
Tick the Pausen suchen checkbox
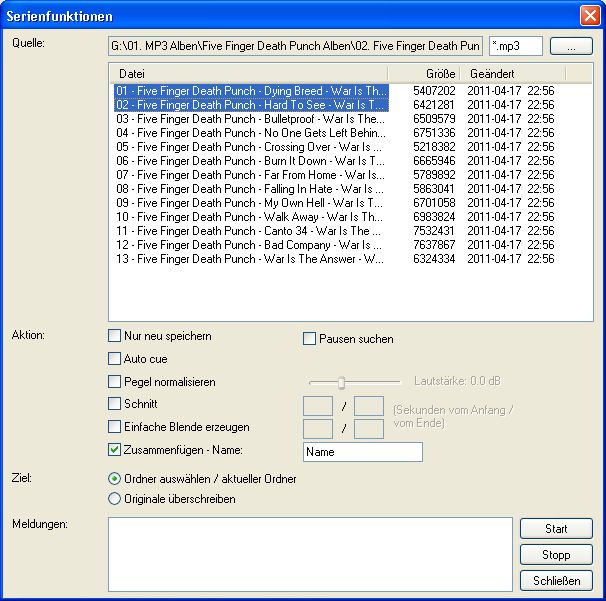click(x=309, y=339)
